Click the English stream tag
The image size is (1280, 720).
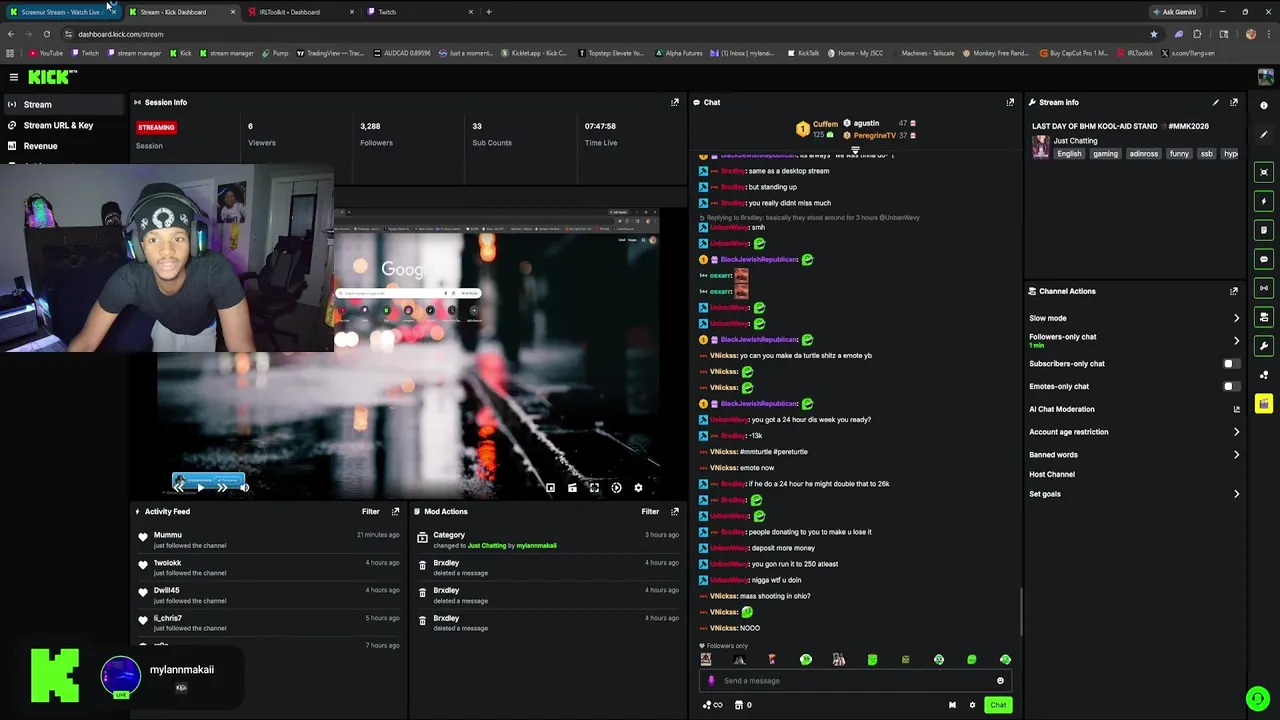point(1070,154)
